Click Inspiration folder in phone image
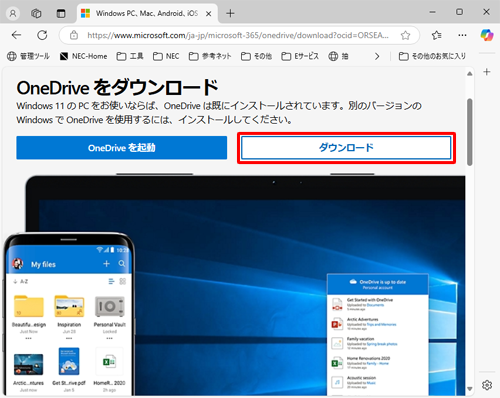Viewport: 500px width, 398px height. 69,315
